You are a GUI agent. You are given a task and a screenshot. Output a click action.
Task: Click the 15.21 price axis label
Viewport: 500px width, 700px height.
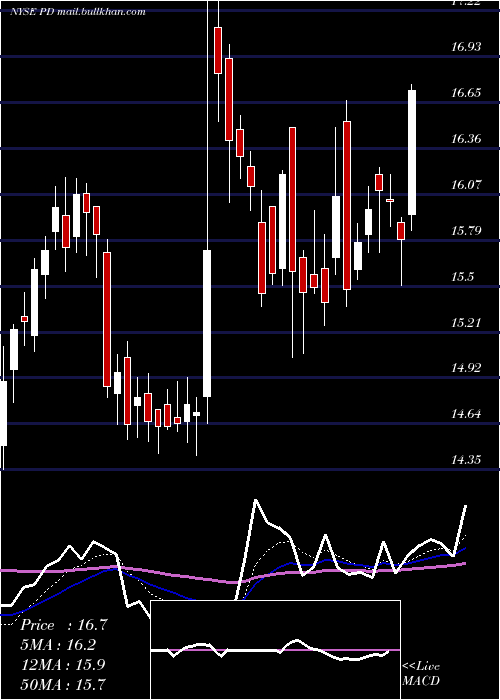pos(466,322)
